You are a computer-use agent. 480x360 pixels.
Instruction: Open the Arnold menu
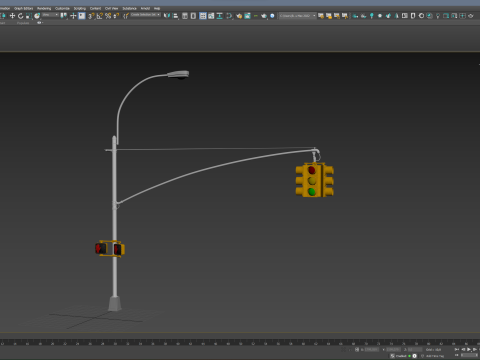coord(145,8)
